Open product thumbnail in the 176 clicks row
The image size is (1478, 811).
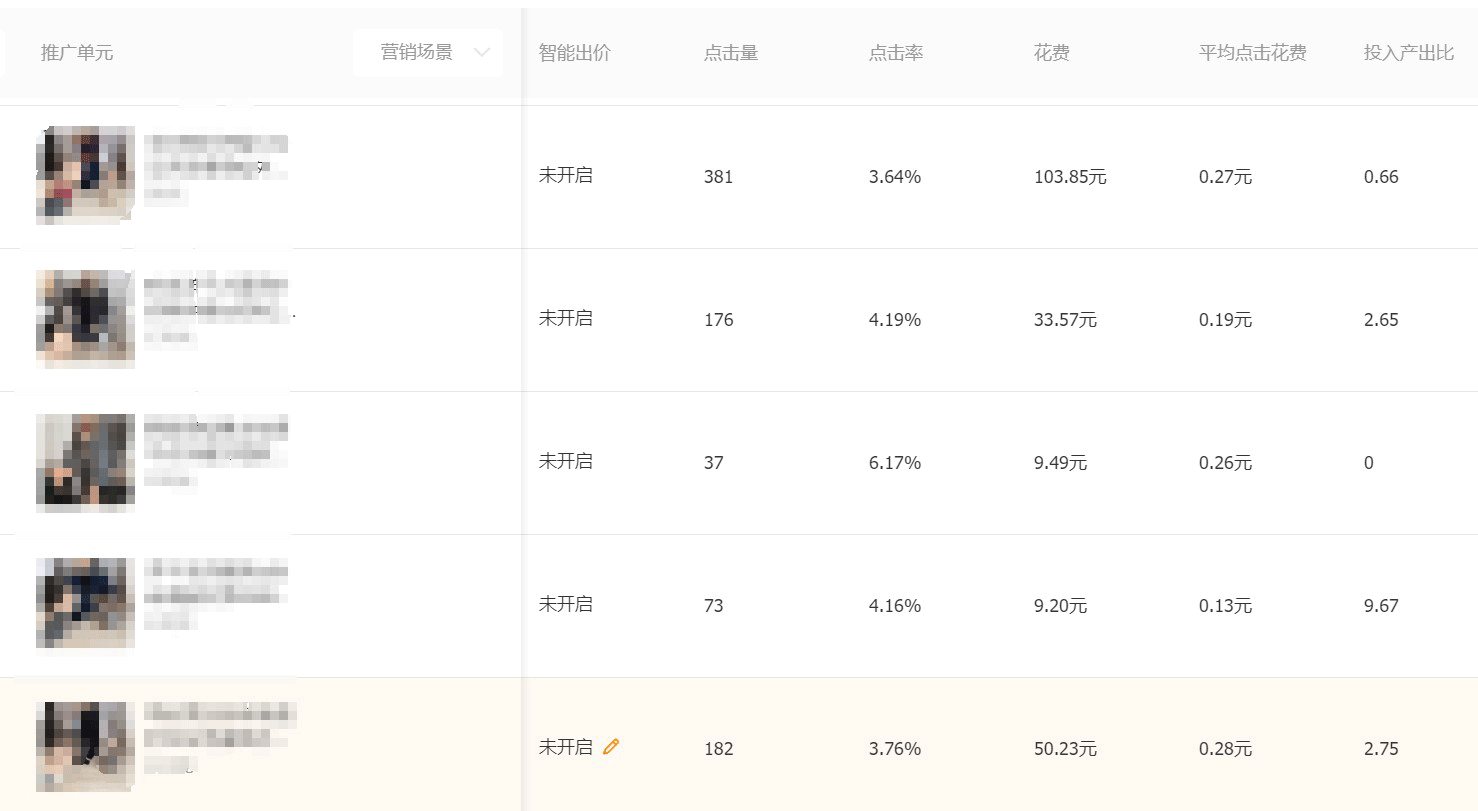click(86, 318)
